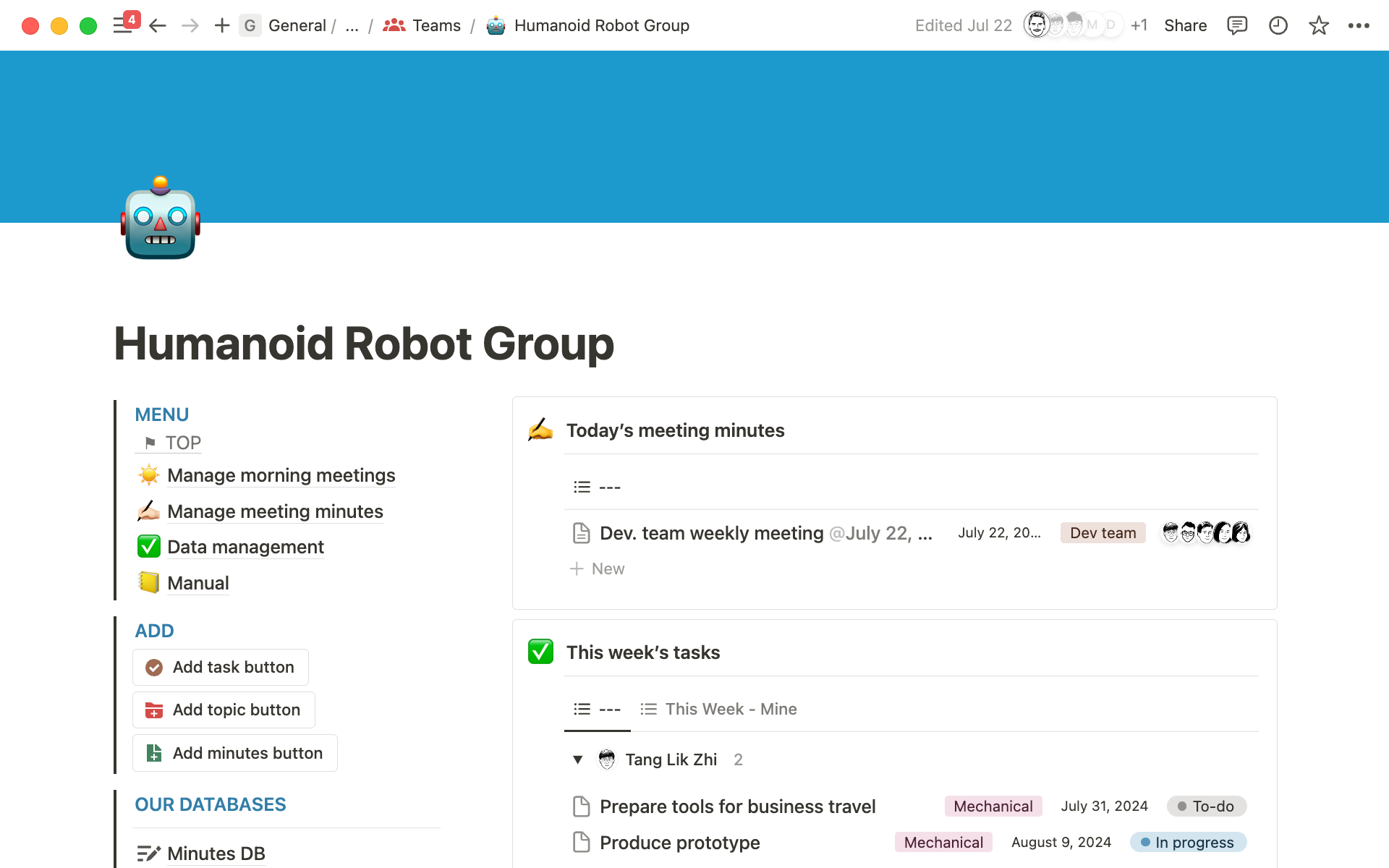Viewport: 1389px width, 868px height.
Task: Open the Teams breadcrumb item
Action: tap(435, 25)
